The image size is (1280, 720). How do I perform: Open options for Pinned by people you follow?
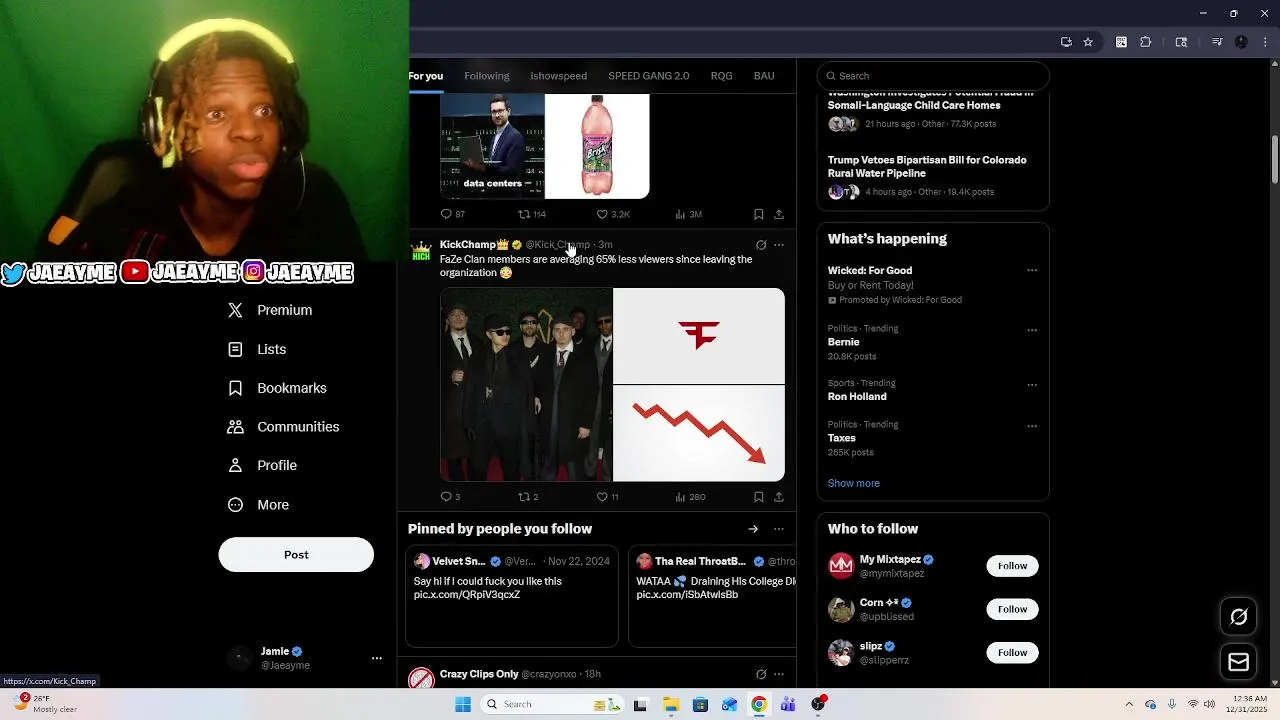coord(779,529)
